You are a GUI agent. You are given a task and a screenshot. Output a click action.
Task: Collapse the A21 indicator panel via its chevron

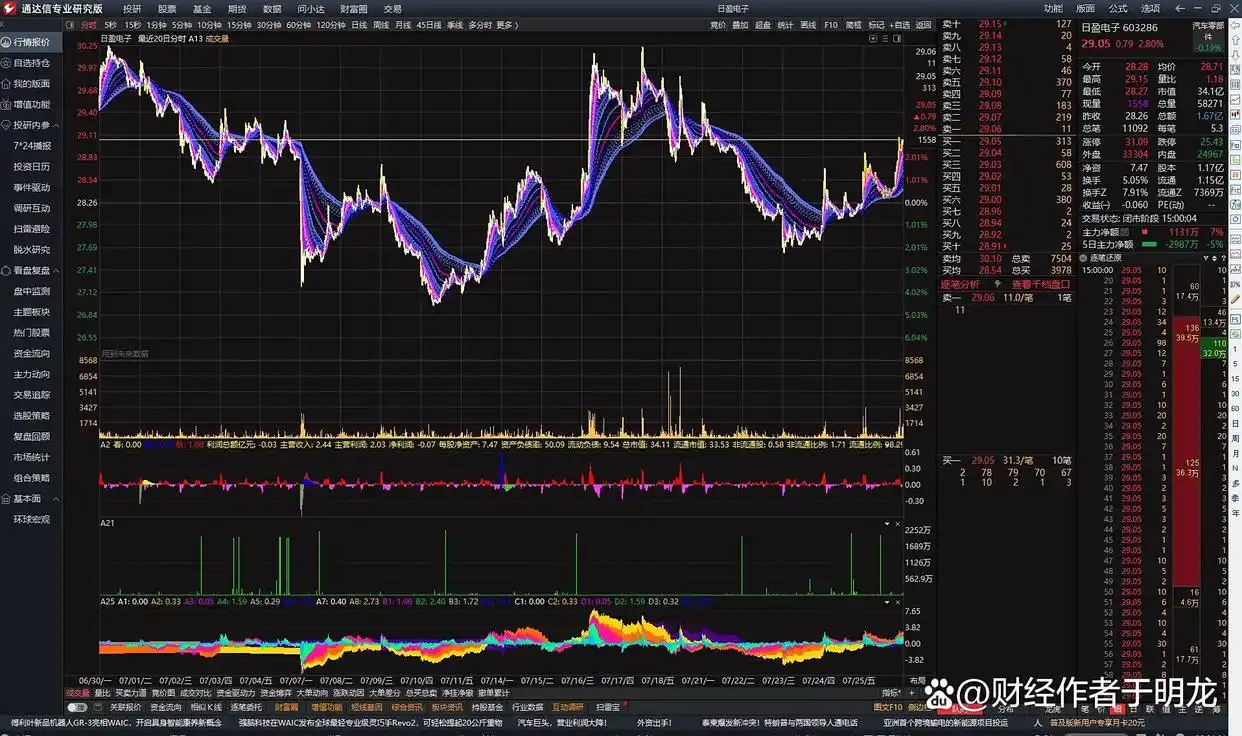pyautogui.click(x=886, y=523)
